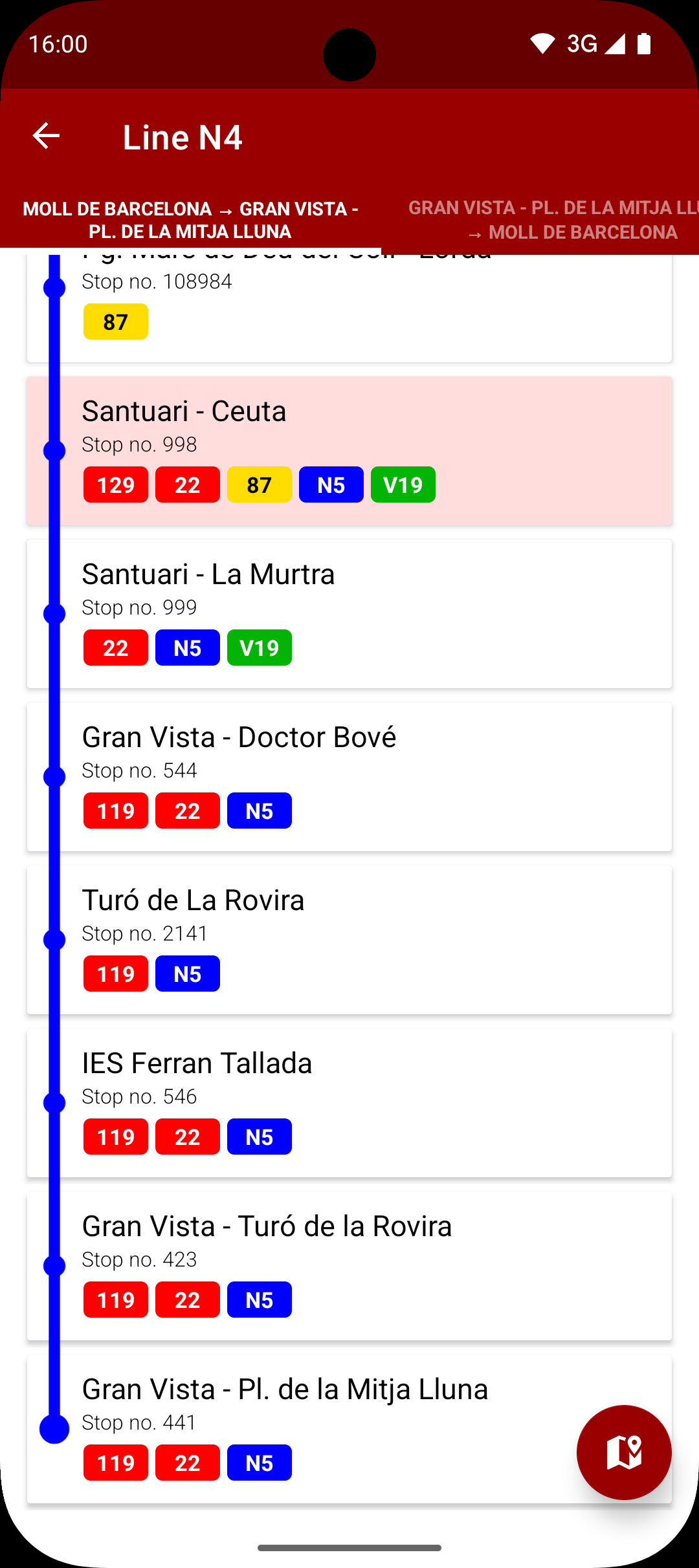Tap the Wi-Fi status icon
699x1568 pixels.
pyautogui.click(x=542, y=44)
